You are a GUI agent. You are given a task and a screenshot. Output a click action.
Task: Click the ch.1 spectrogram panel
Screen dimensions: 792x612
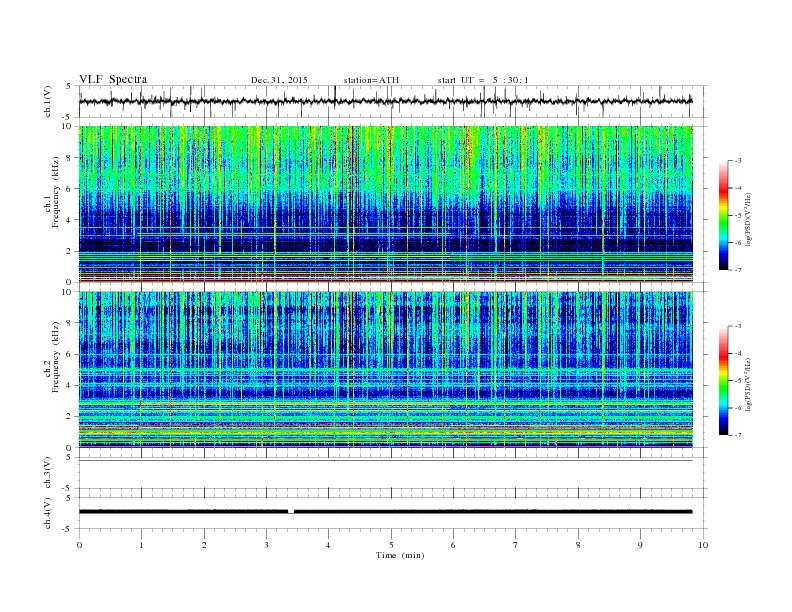tap(386, 204)
